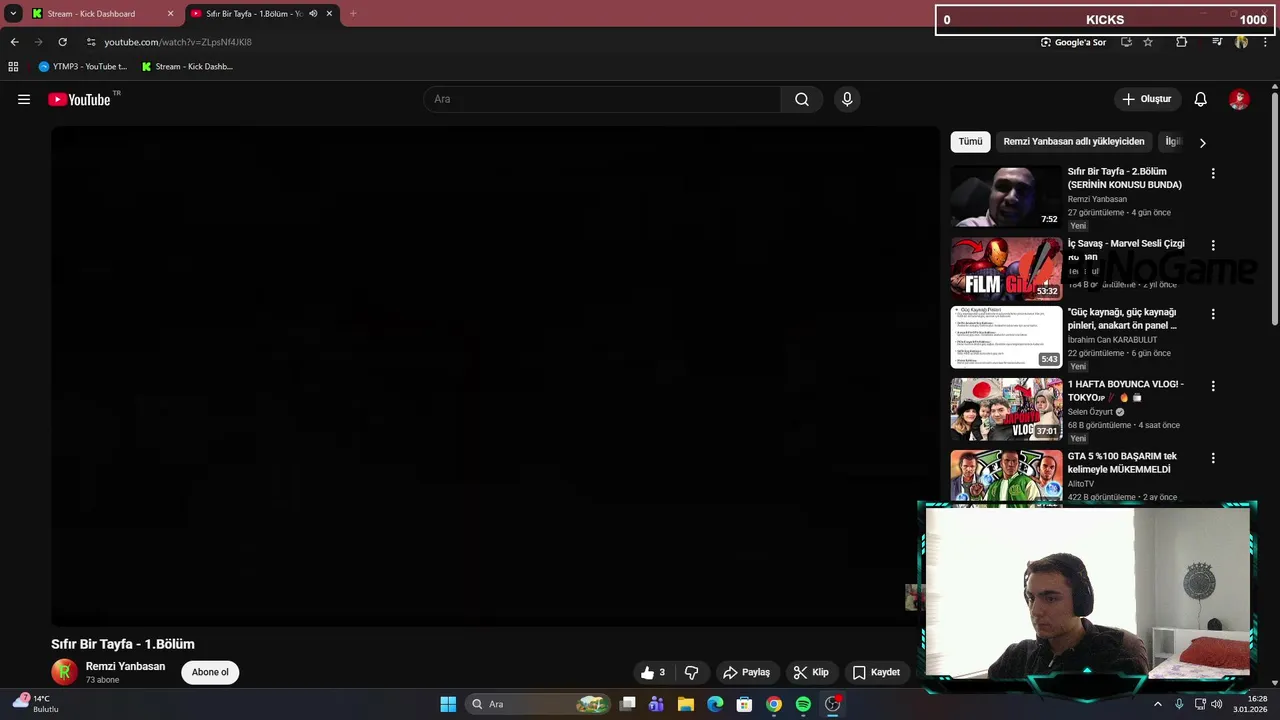The image size is (1280, 720).
Task: Open Microsoft Edge from the taskbar
Action: point(715,704)
